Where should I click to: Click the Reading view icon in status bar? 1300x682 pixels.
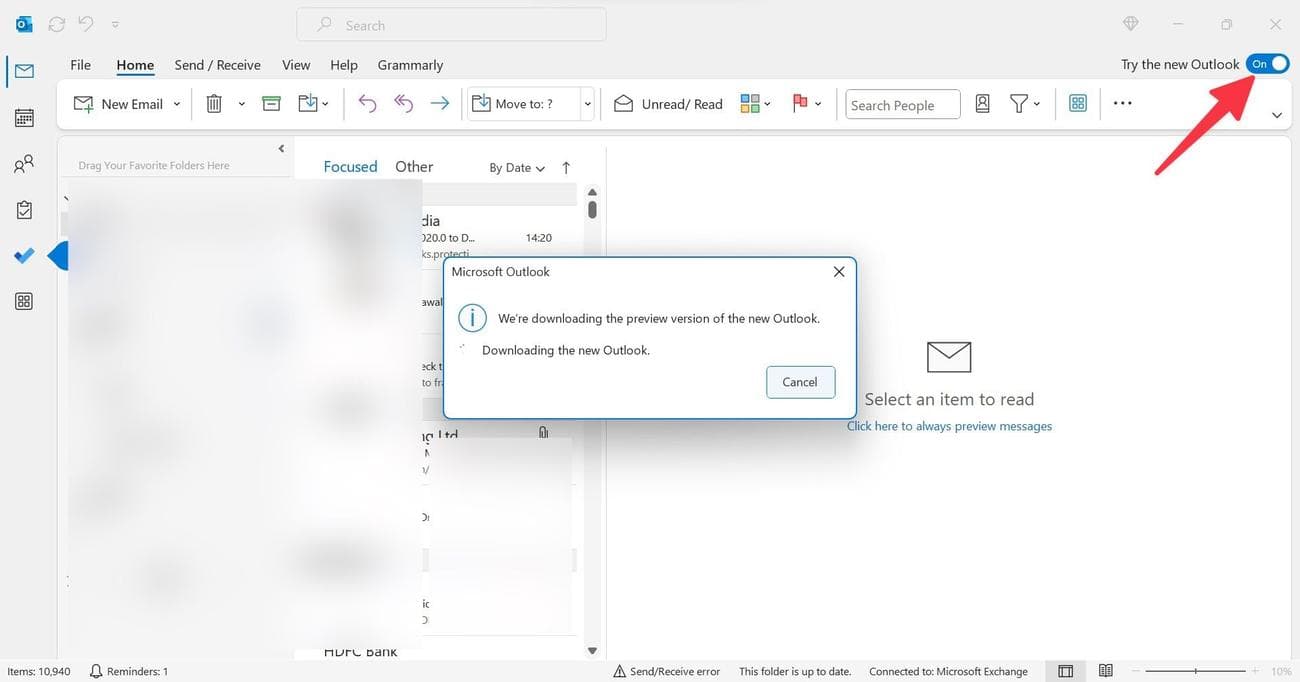pos(1105,671)
